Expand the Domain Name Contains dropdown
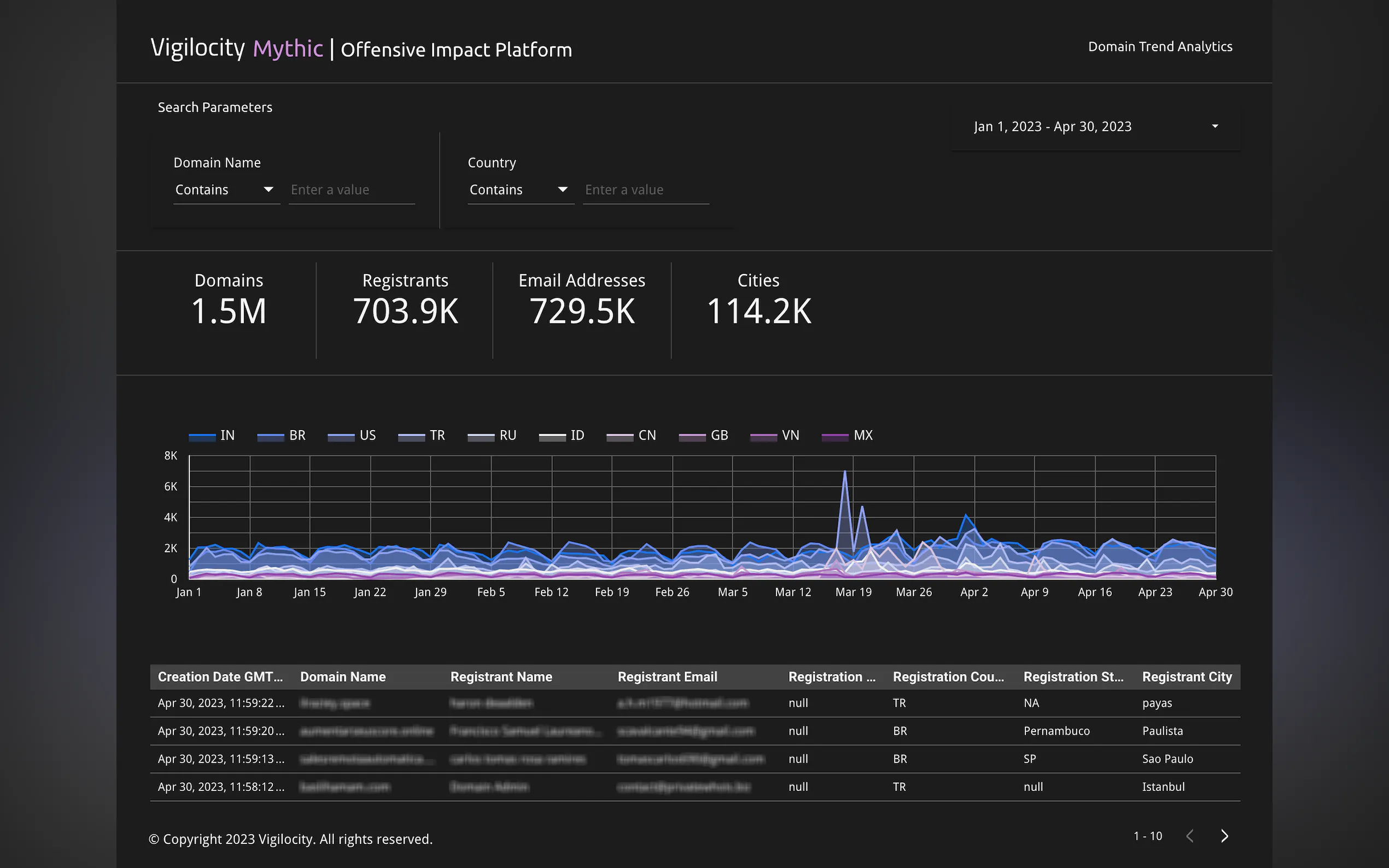1389x868 pixels. coord(226,190)
